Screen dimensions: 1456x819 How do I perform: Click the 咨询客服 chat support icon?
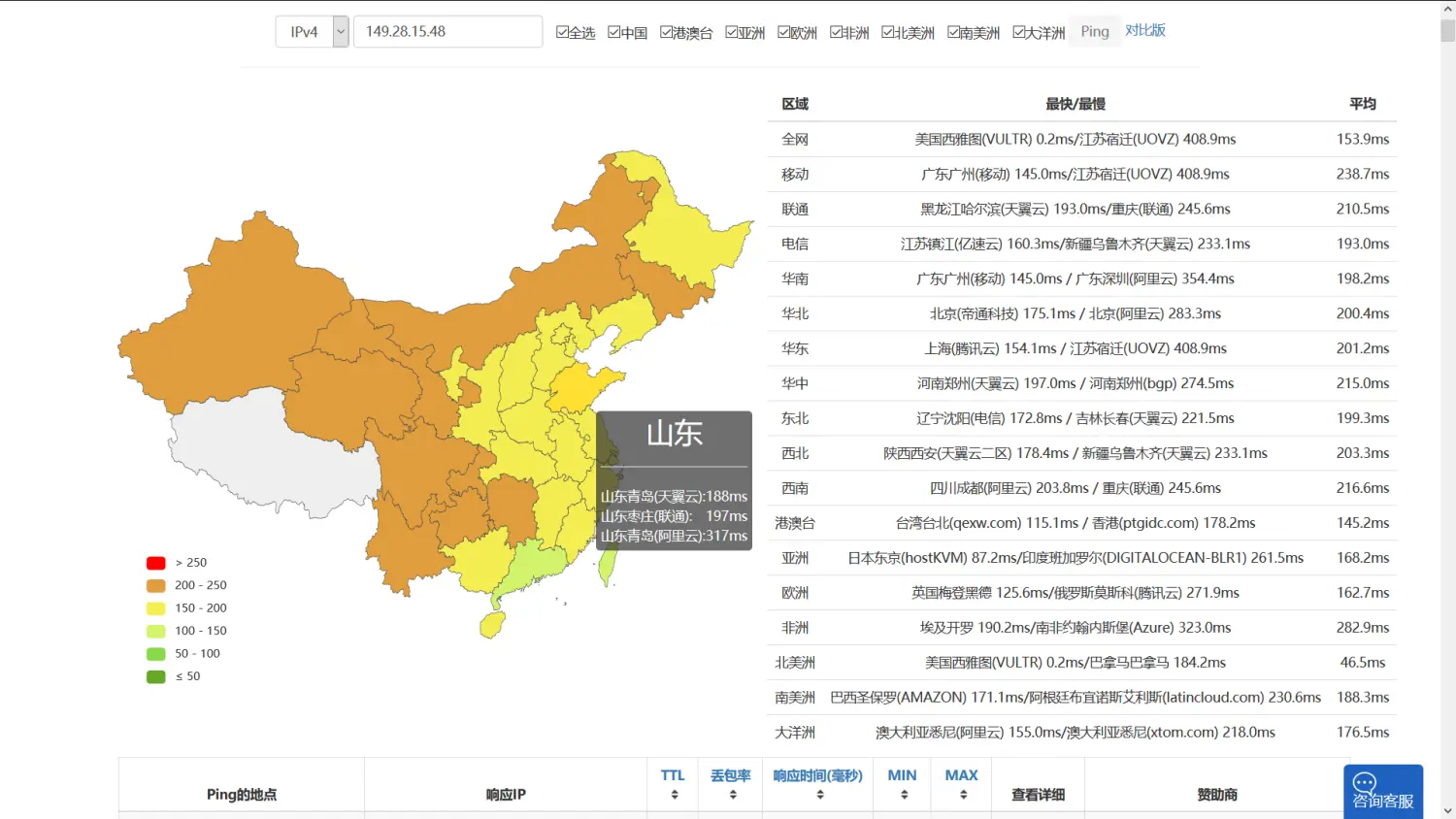(x=1382, y=791)
